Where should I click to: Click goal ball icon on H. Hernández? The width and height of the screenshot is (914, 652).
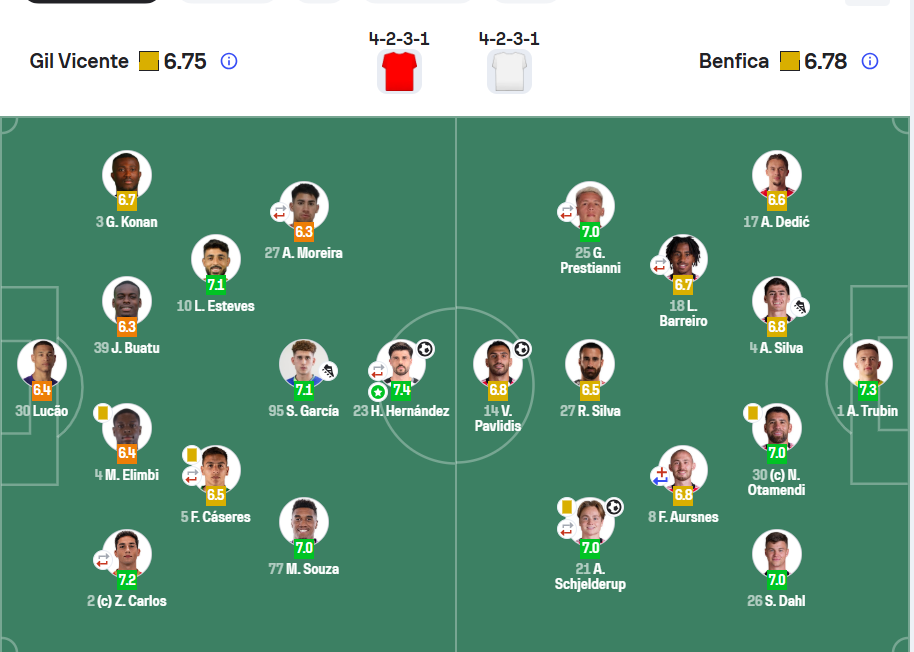tap(425, 349)
